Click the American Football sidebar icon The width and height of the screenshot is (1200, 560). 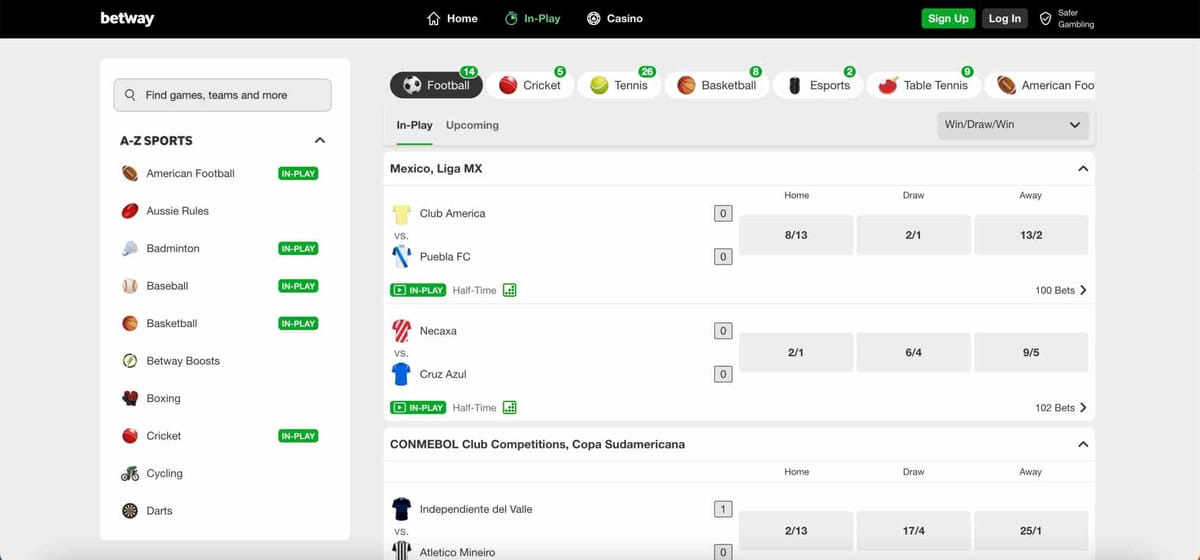[x=130, y=173]
